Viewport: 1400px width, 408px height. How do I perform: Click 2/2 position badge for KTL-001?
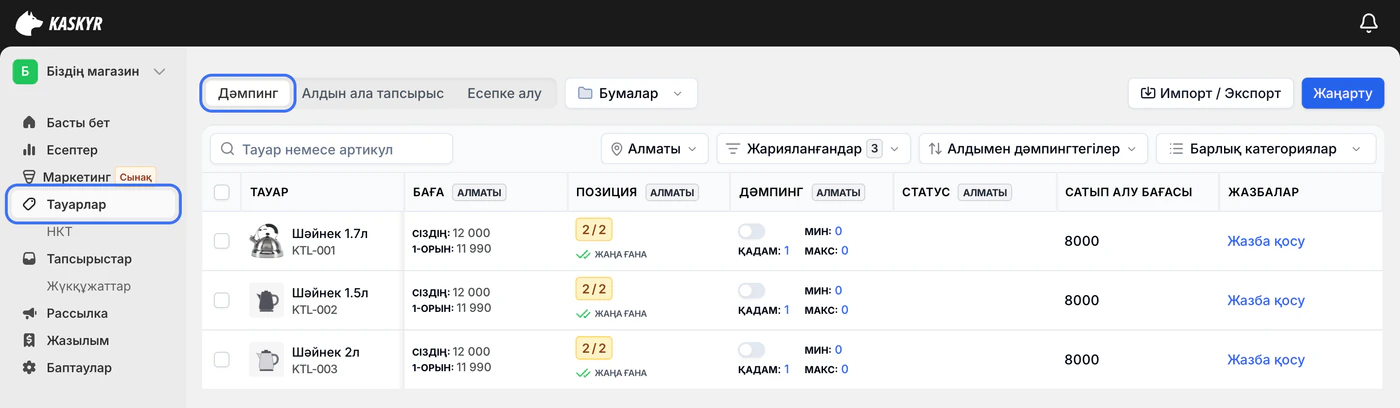[594, 230]
